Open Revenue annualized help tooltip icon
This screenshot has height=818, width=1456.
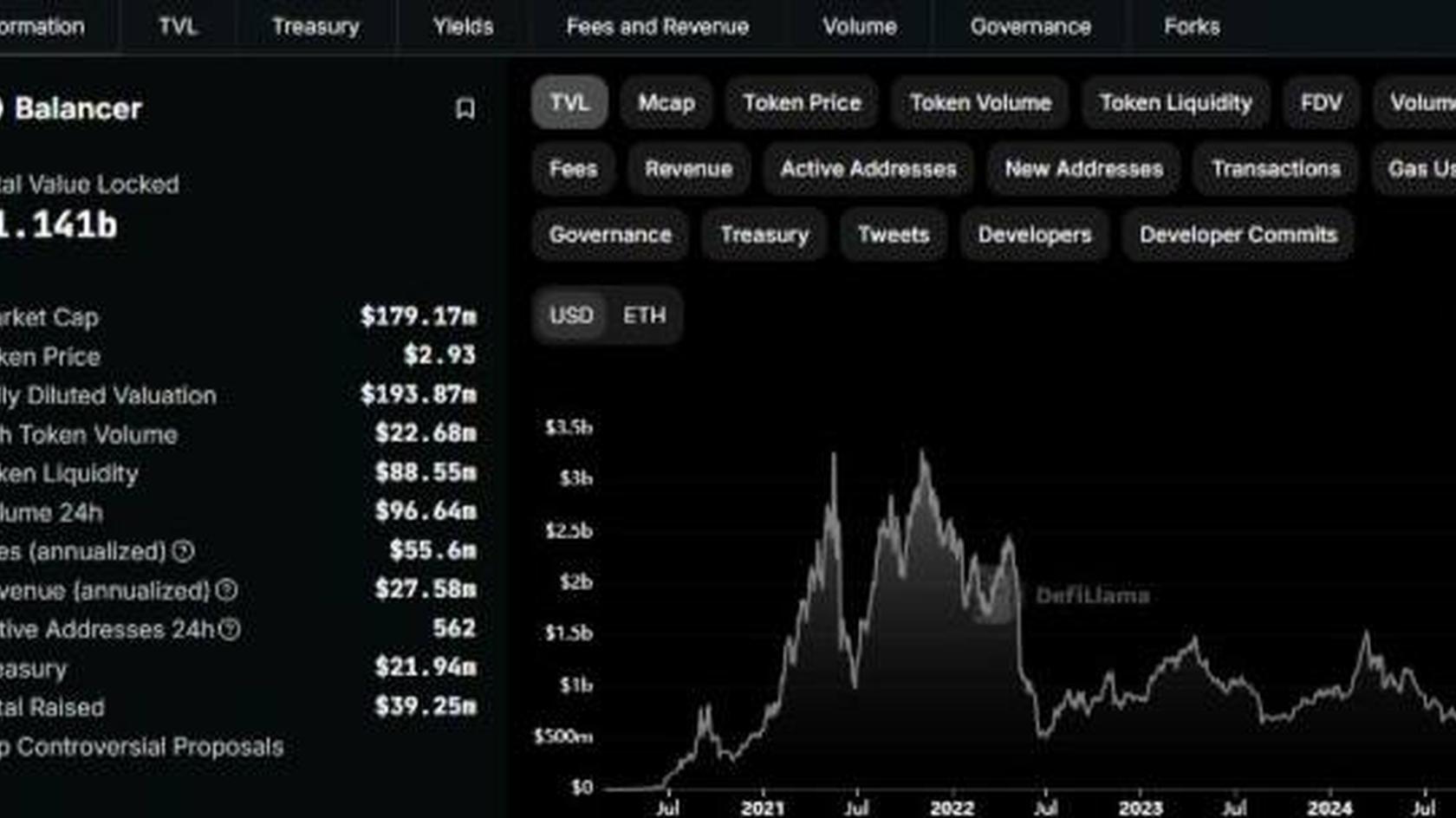pos(227,590)
